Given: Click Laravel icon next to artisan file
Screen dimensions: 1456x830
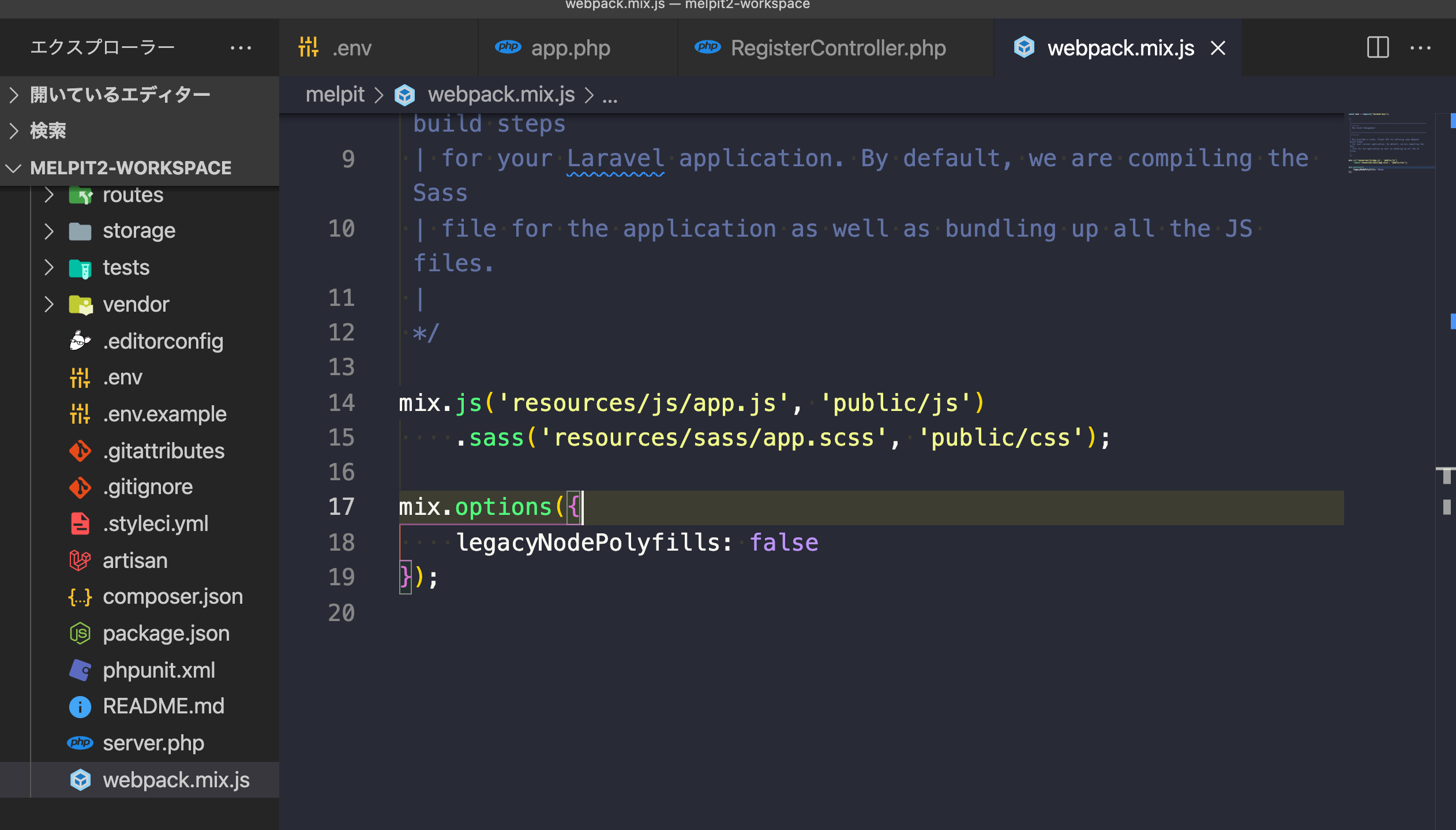Looking at the screenshot, I should (x=80, y=560).
